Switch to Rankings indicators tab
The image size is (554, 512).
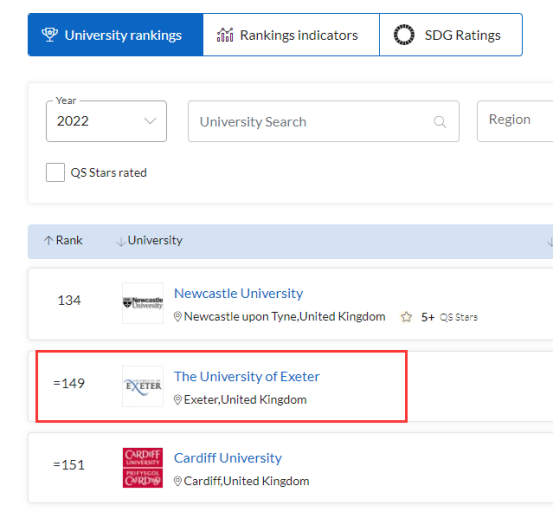click(x=291, y=35)
